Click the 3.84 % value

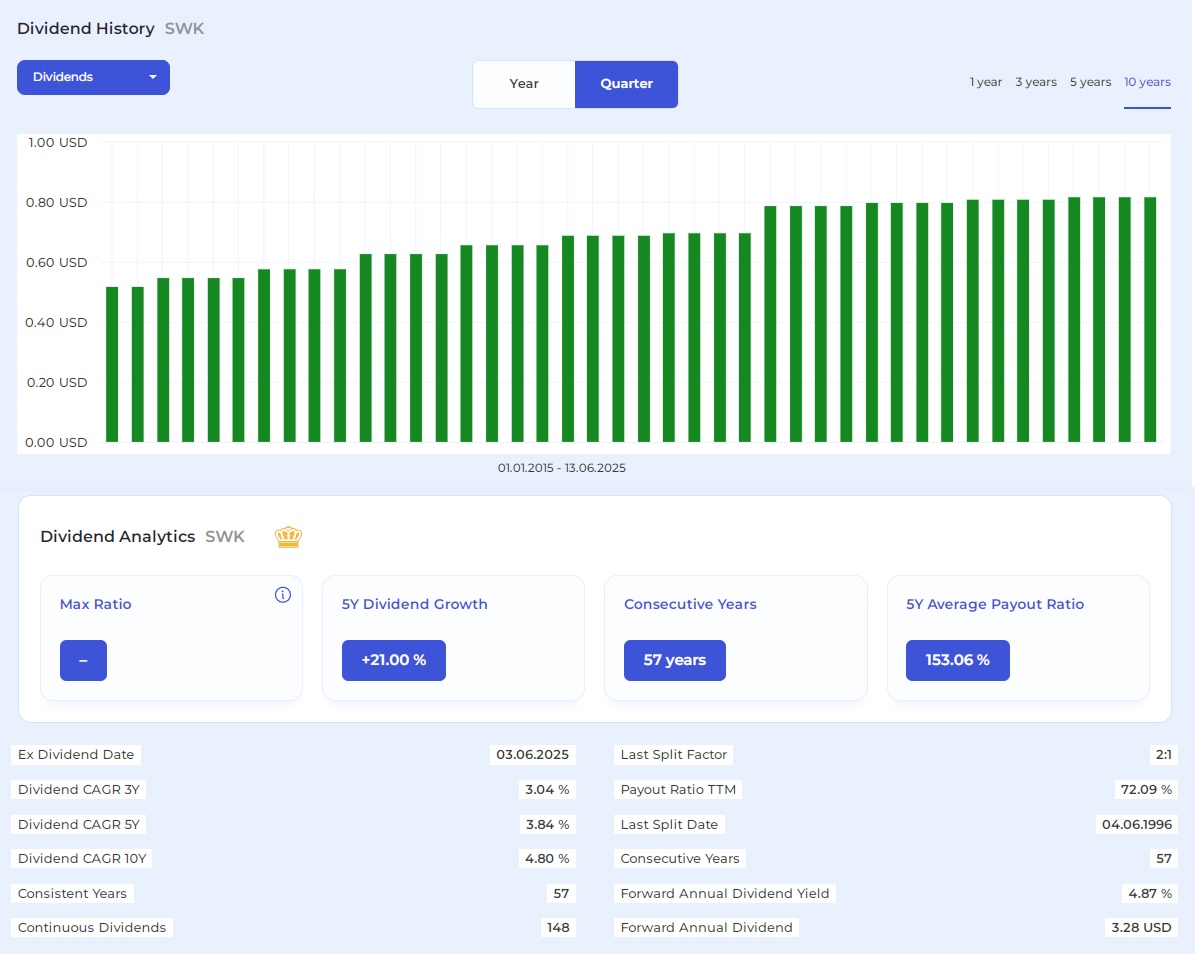pos(547,825)
